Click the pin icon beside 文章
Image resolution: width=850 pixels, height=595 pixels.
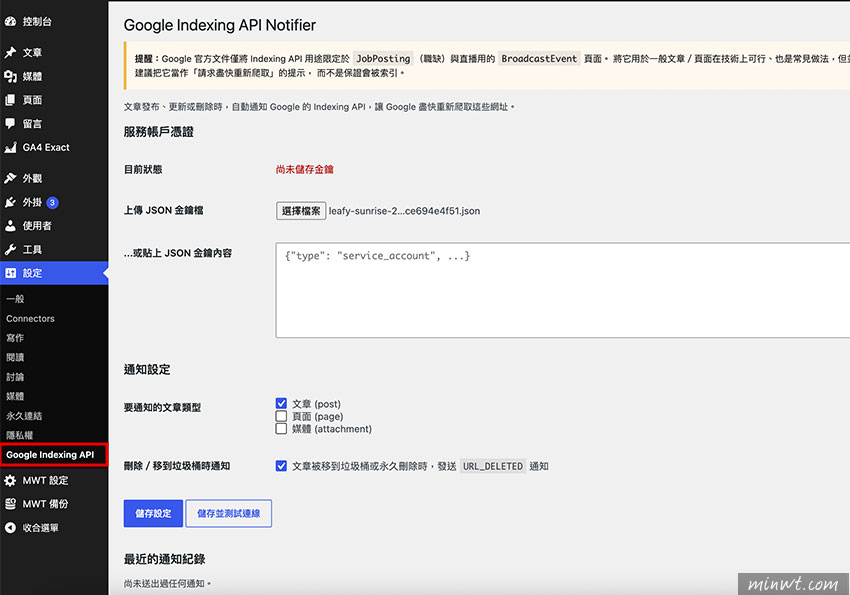click(x=10, y=53)
